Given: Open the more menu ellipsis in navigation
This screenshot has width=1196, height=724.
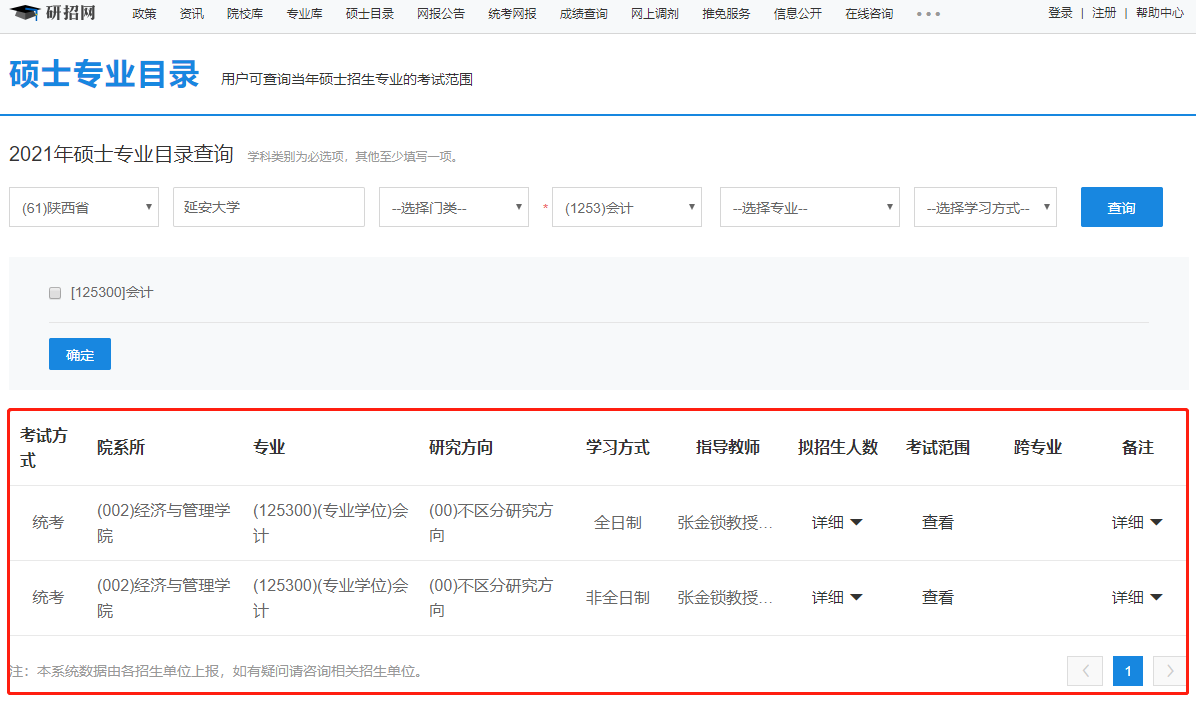Looking at the screenshot, I should pos(928,14).
